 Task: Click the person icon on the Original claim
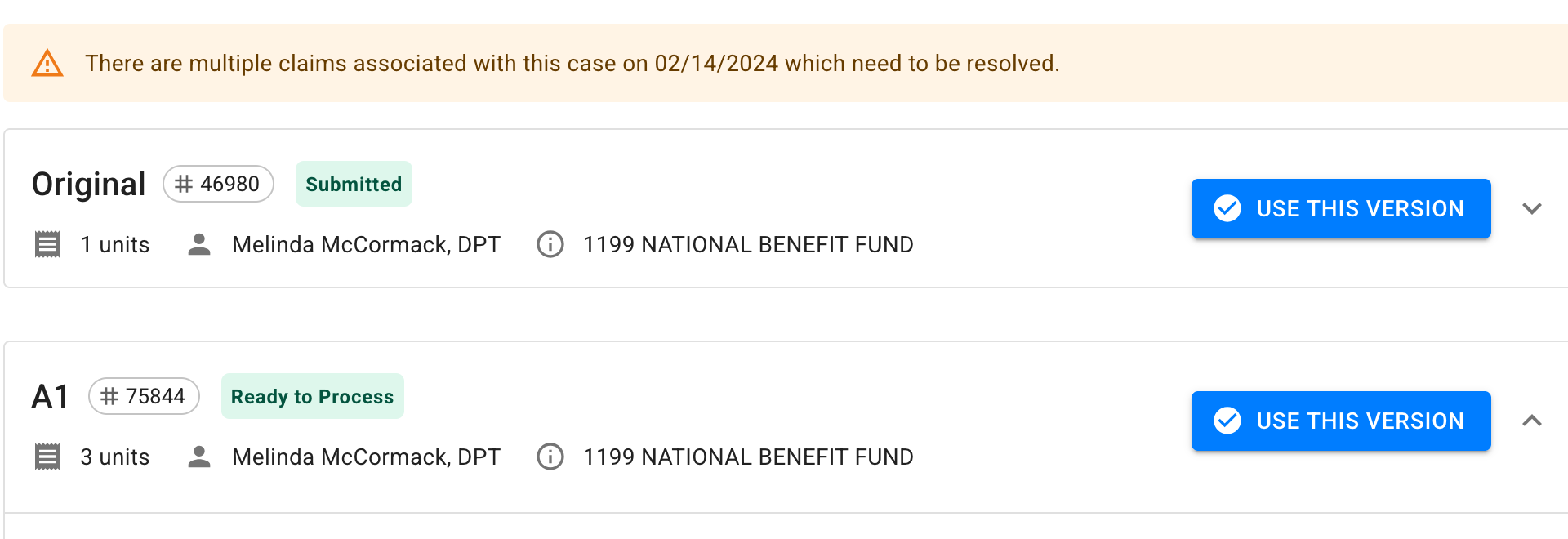click(199, 244)
